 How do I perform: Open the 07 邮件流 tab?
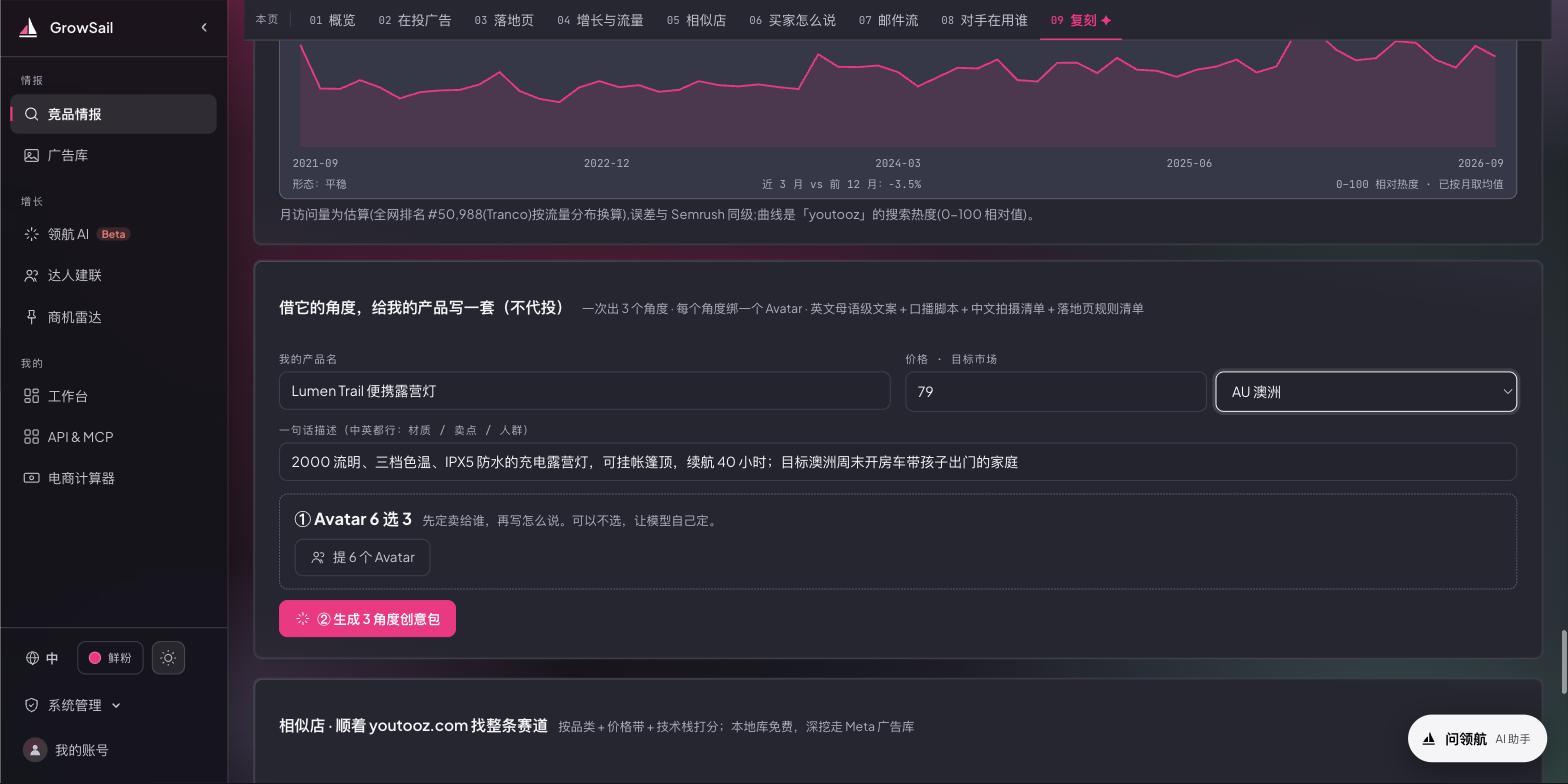889,20
